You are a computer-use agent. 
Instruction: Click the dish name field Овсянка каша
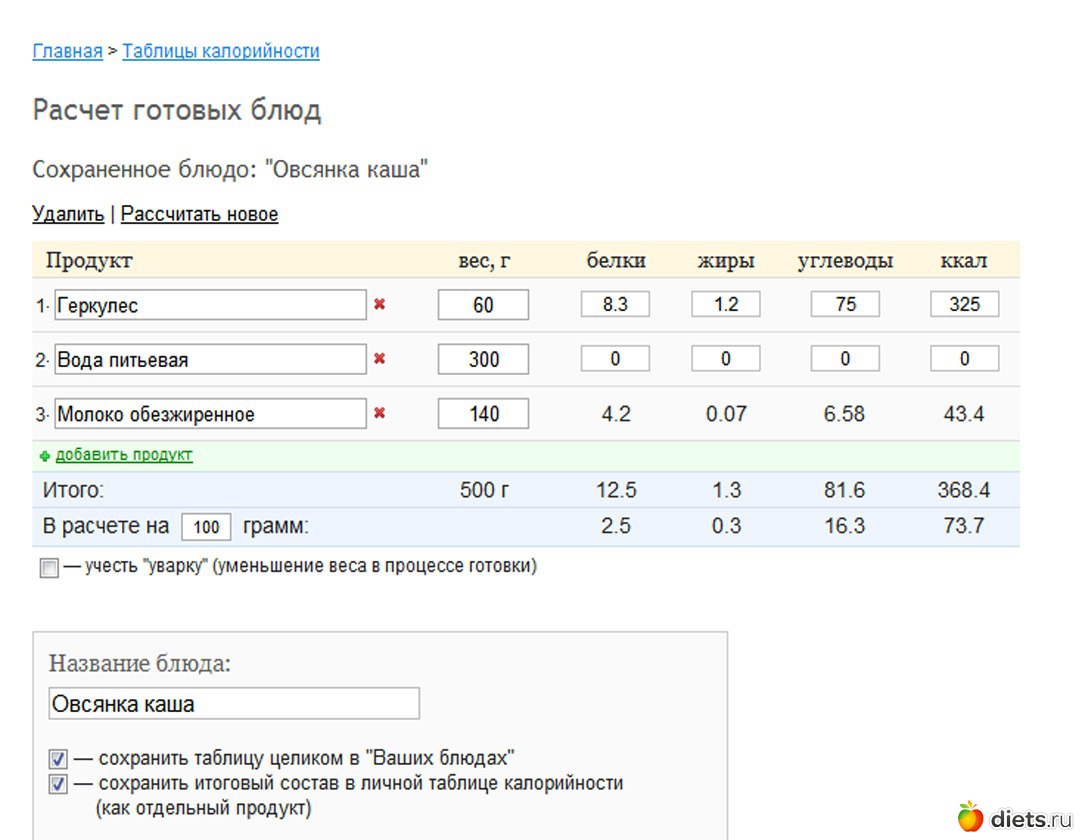coord(234,704)
